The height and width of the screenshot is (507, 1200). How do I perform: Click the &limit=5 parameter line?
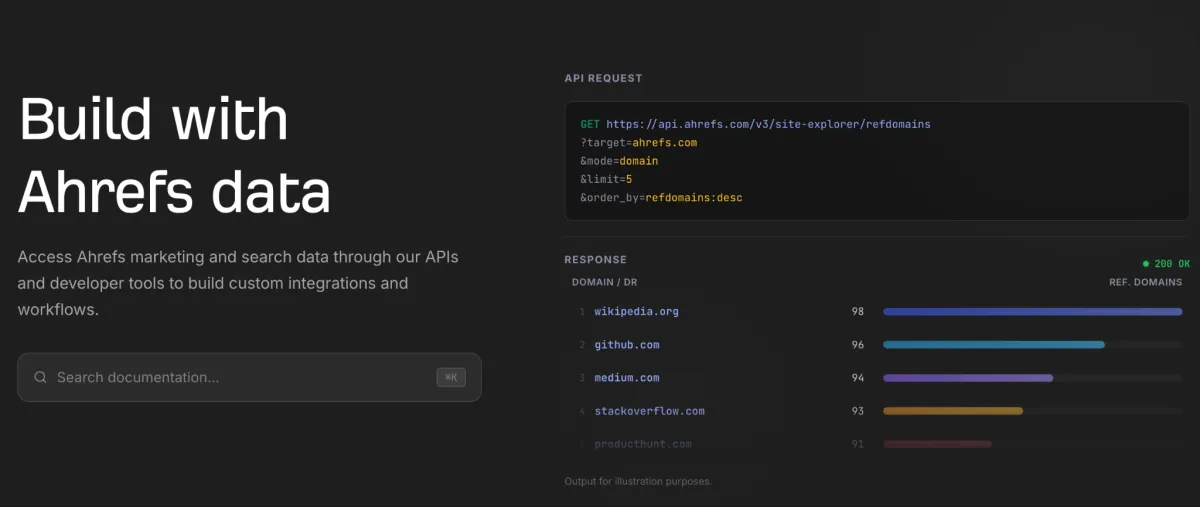pyautogui.click(x=606, y=179)
